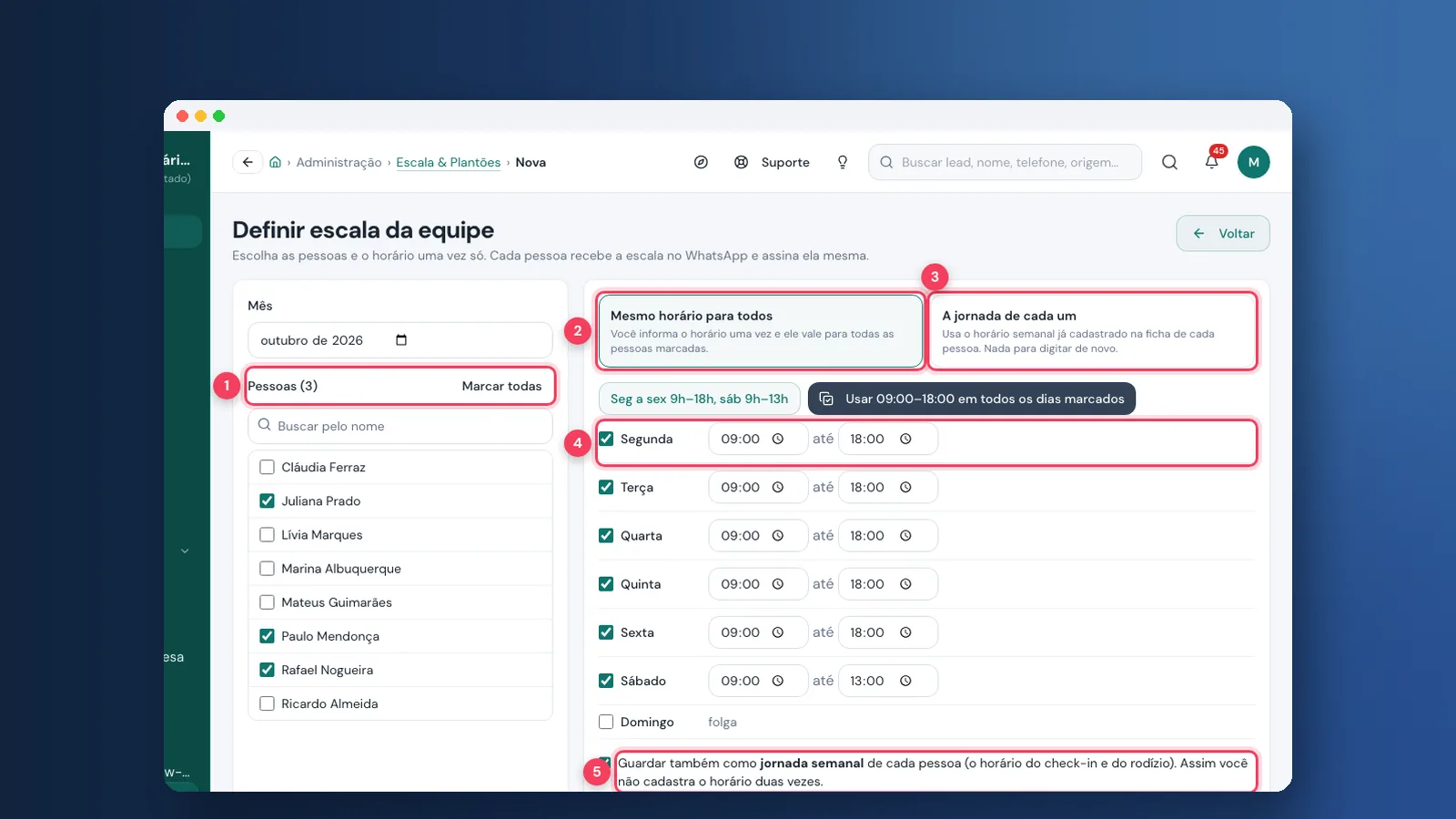Image resolution: width=1456 pixels, height=819 pixels.
Task: Click the back arrow in breadcrumb bar
Action: pyautogui.click(x=248, y=162)
